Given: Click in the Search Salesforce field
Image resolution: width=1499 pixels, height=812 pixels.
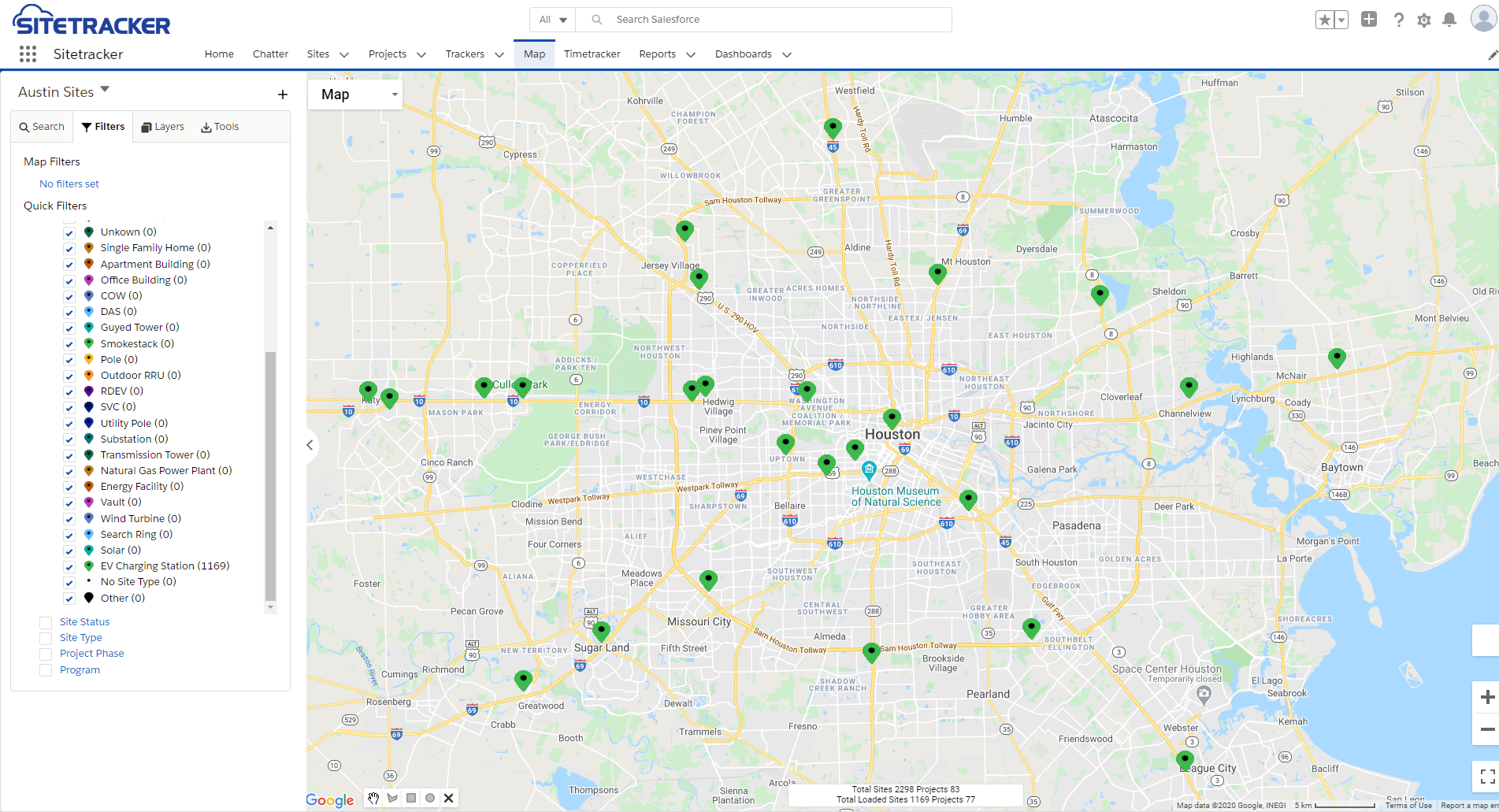Looking at the screenshot, I should click(764, 20).
